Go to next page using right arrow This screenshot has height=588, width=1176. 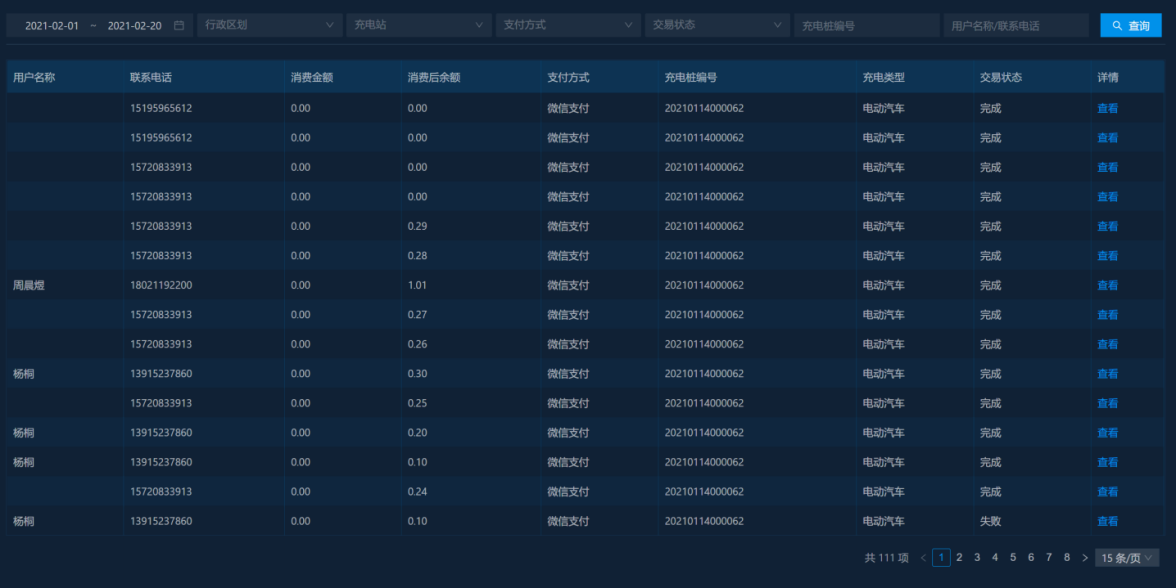[x=1085, y=558]
